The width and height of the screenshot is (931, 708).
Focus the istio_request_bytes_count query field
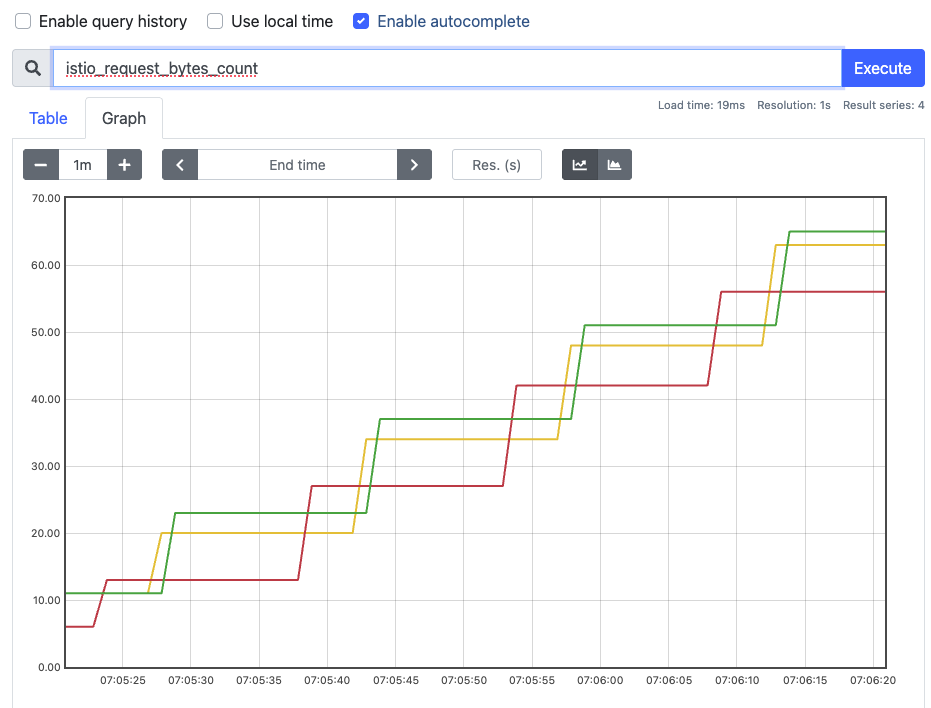[x=446, y=68]
